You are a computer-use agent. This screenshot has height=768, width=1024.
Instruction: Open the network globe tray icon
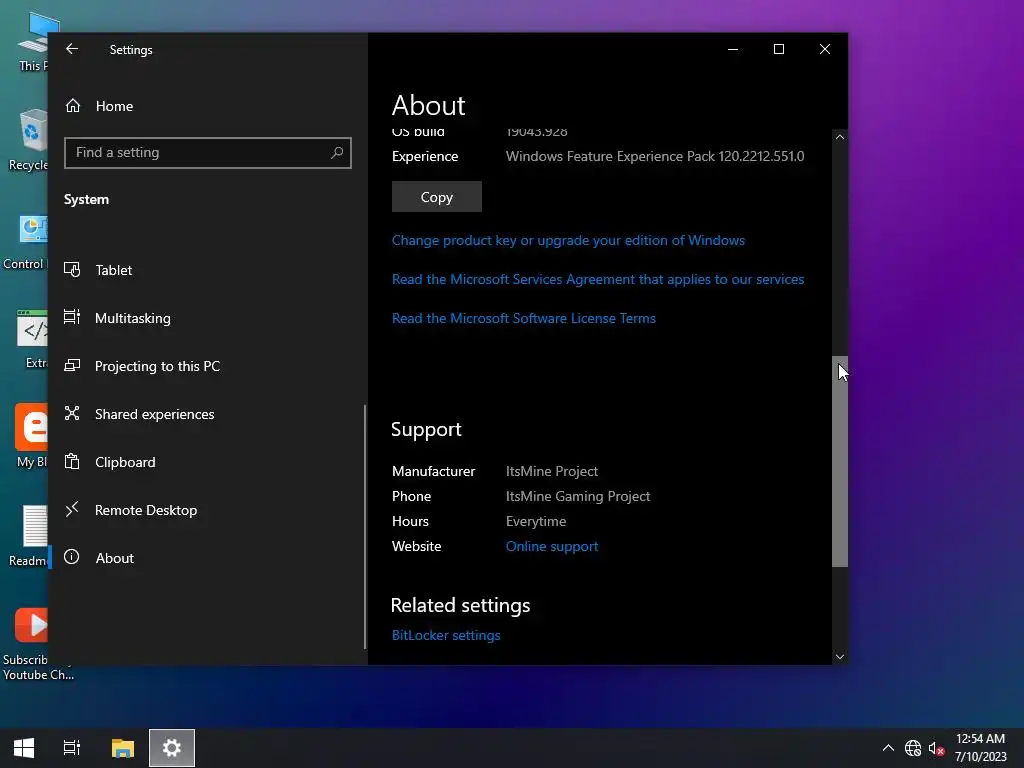(912, 748)
